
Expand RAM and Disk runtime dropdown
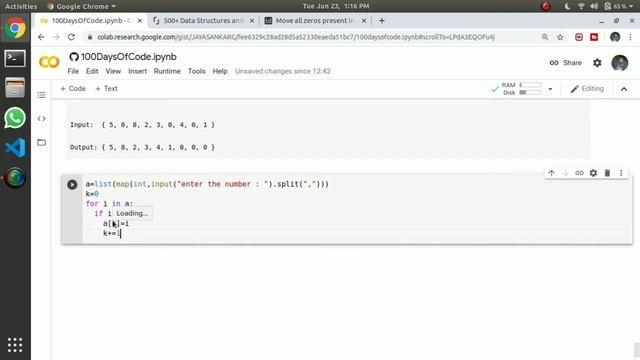(550, 89)
